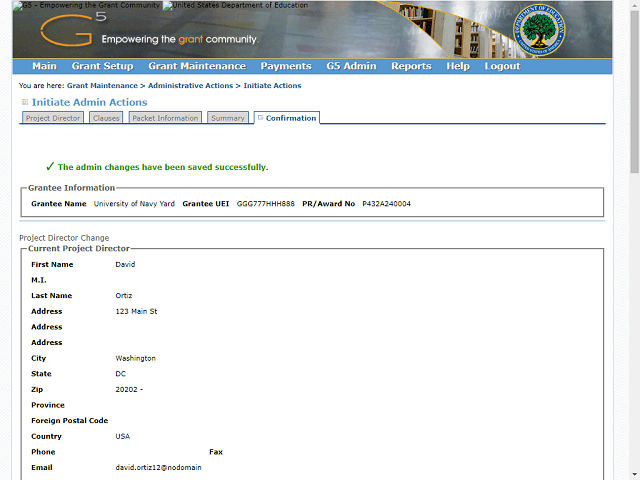Viewport: 640px width, 480px height.
Task: Click the Project Director Change label
Action: pos(64,238)
